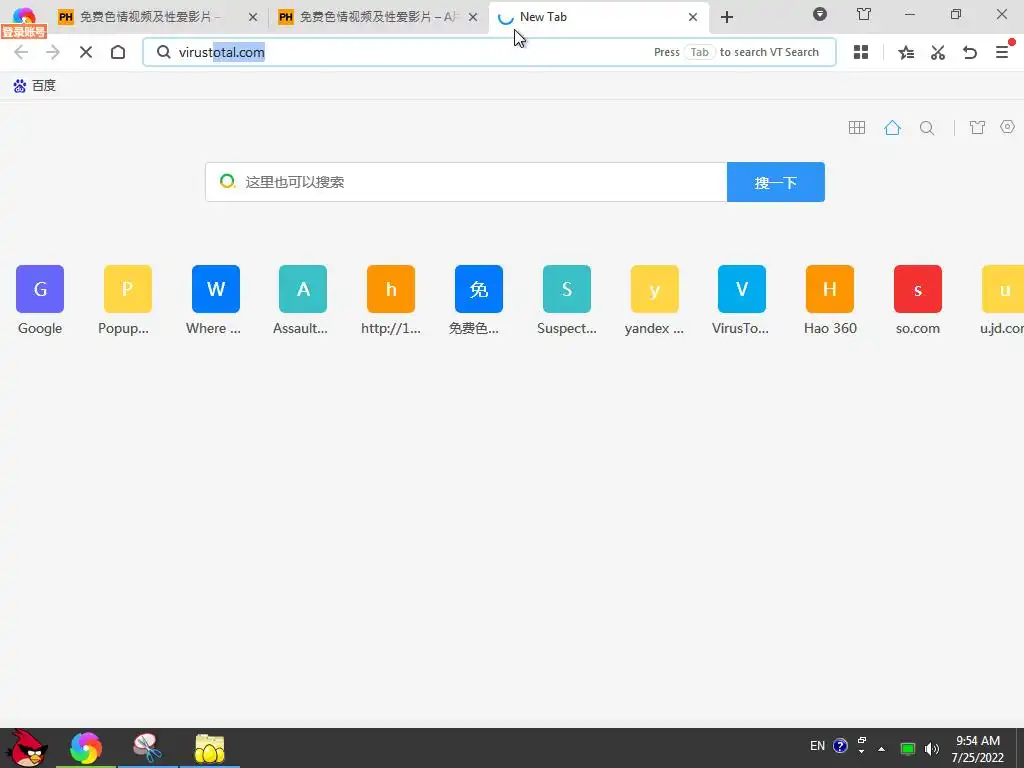Image resolution: width=1024 pixels, height=768 pixels.
Task: Click the EN language indicator
Action: tap(817, 746)
